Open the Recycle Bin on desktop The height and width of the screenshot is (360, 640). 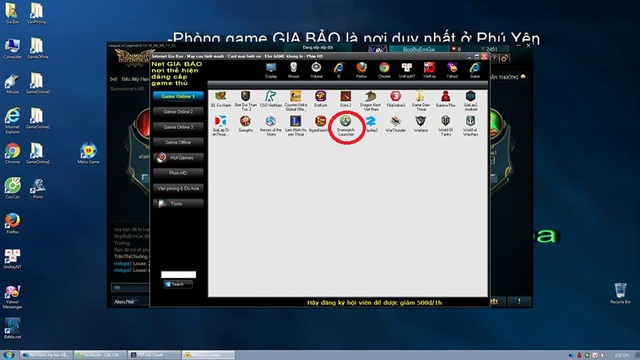click(620, 293)
